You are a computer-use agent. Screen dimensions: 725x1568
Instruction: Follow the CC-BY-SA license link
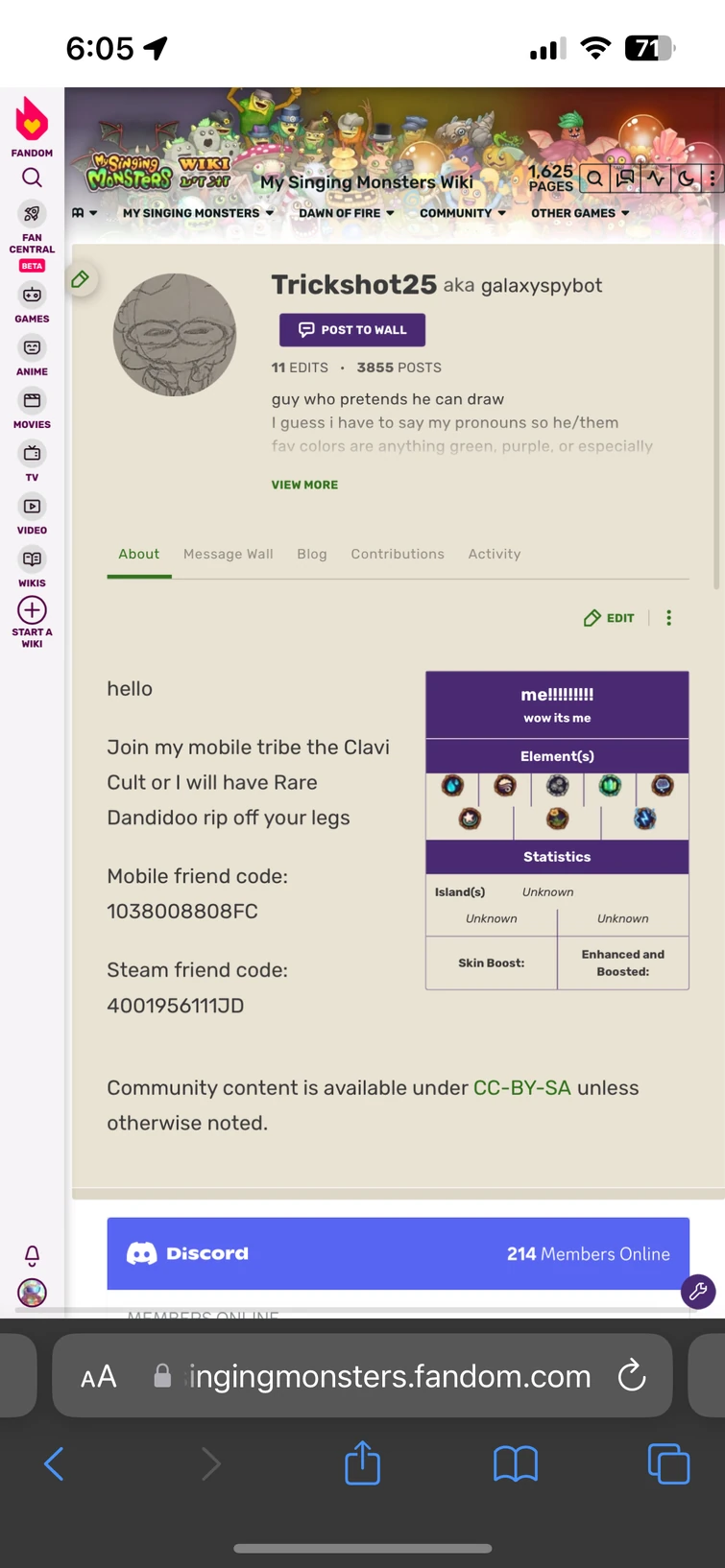521,1087
